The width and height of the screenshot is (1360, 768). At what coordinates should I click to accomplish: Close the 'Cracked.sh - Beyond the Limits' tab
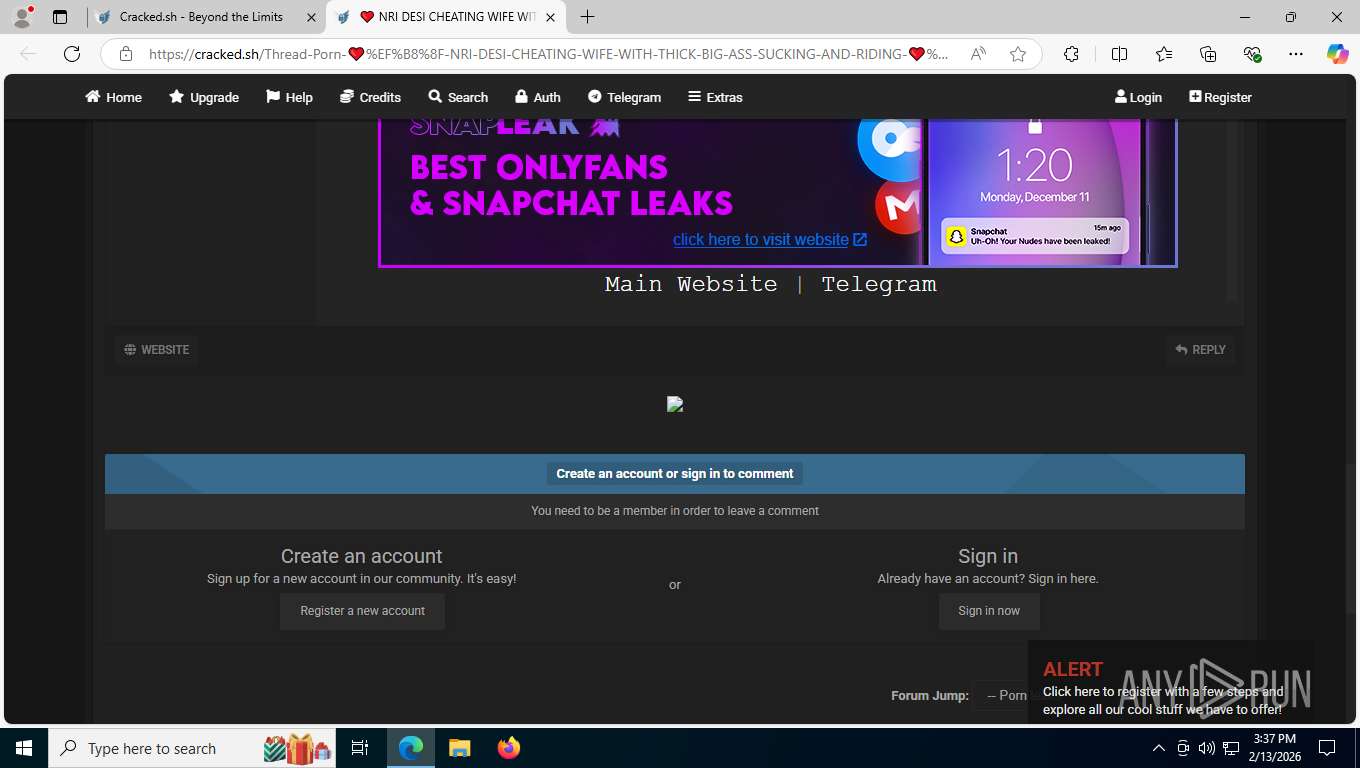coord(310,17)
